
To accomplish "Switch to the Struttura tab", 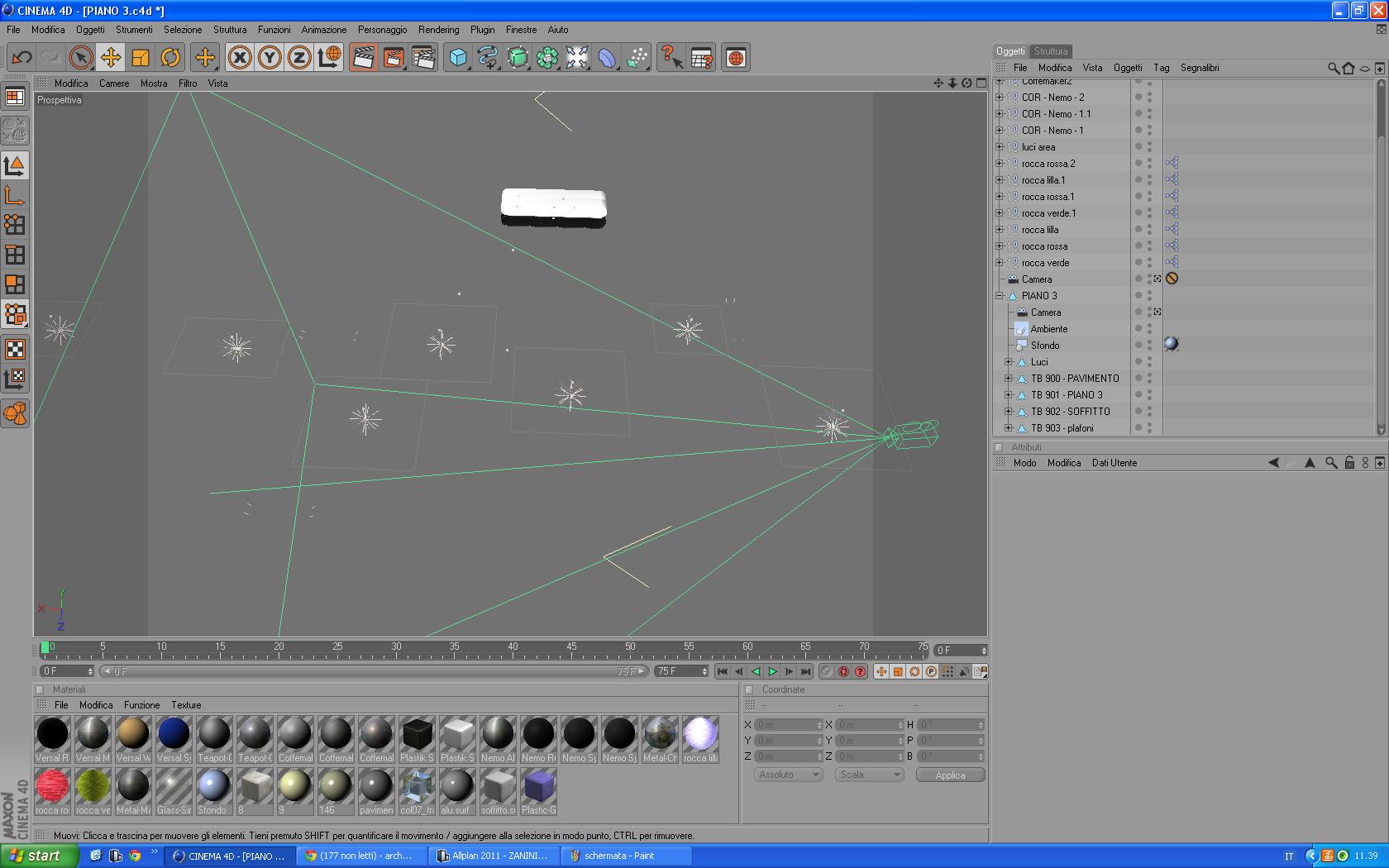I will tap(1051, 51).
